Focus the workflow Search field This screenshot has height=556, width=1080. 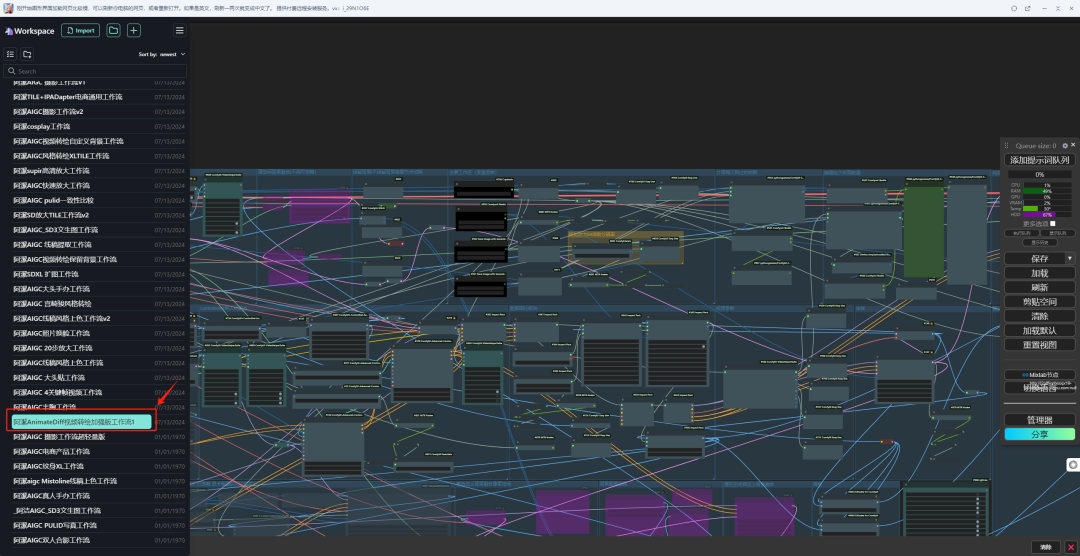95,71
